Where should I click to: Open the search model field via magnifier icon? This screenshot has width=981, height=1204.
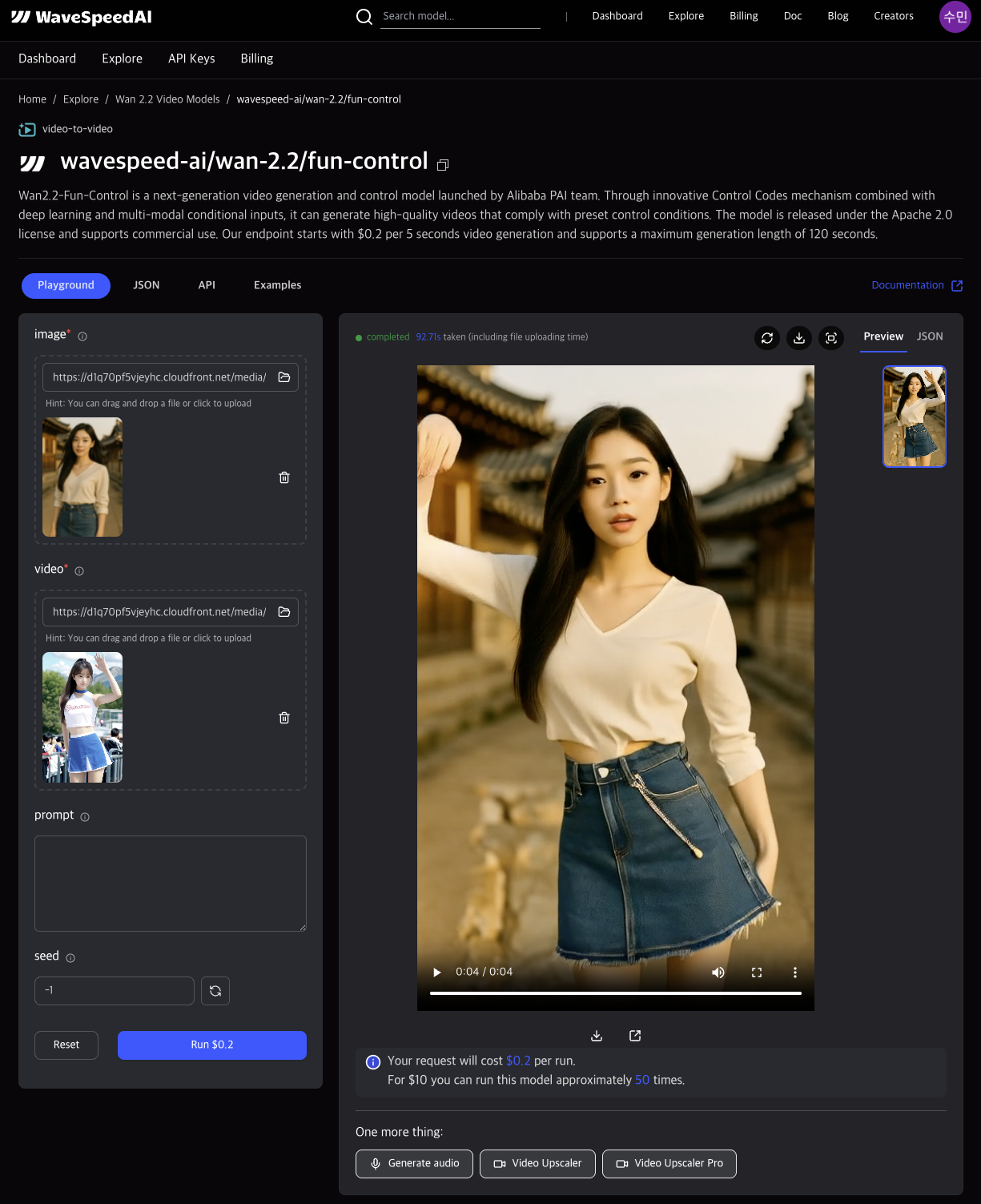click(364, 16)
